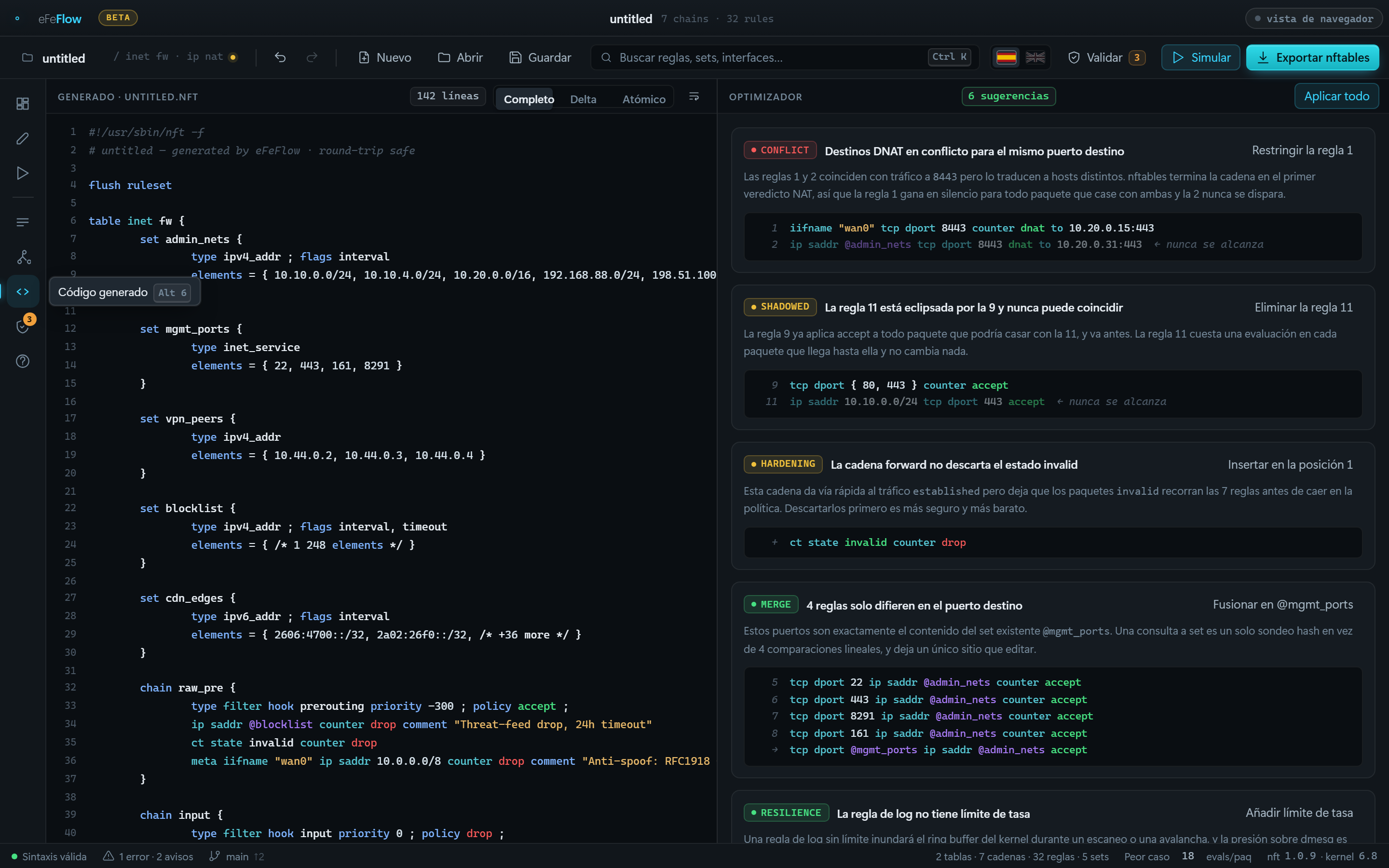Image resolution: width=1389 pixels, height=868 pixels.
Task: Toggle word wrap icon in code header
Action: point(694,96)
